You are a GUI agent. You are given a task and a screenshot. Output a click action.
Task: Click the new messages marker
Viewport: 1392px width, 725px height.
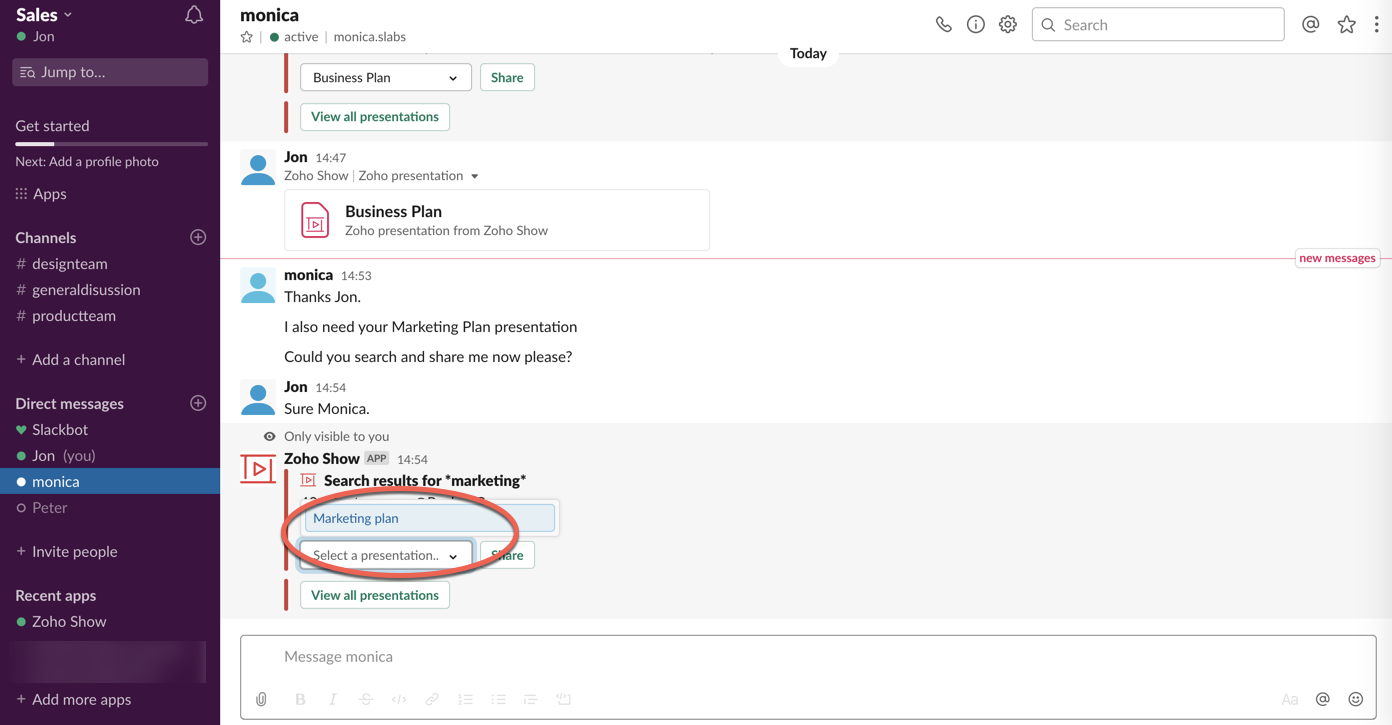pos(1337,258)
